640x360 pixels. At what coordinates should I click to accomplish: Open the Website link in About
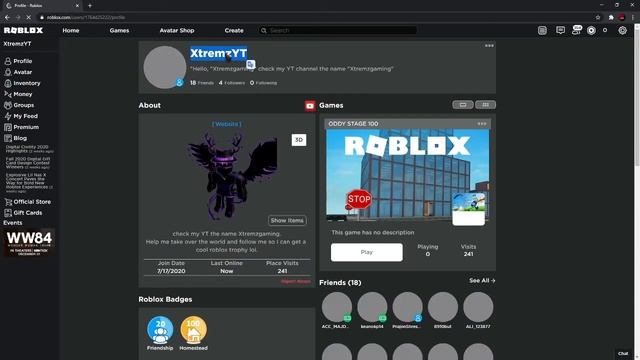click(227, 124)
